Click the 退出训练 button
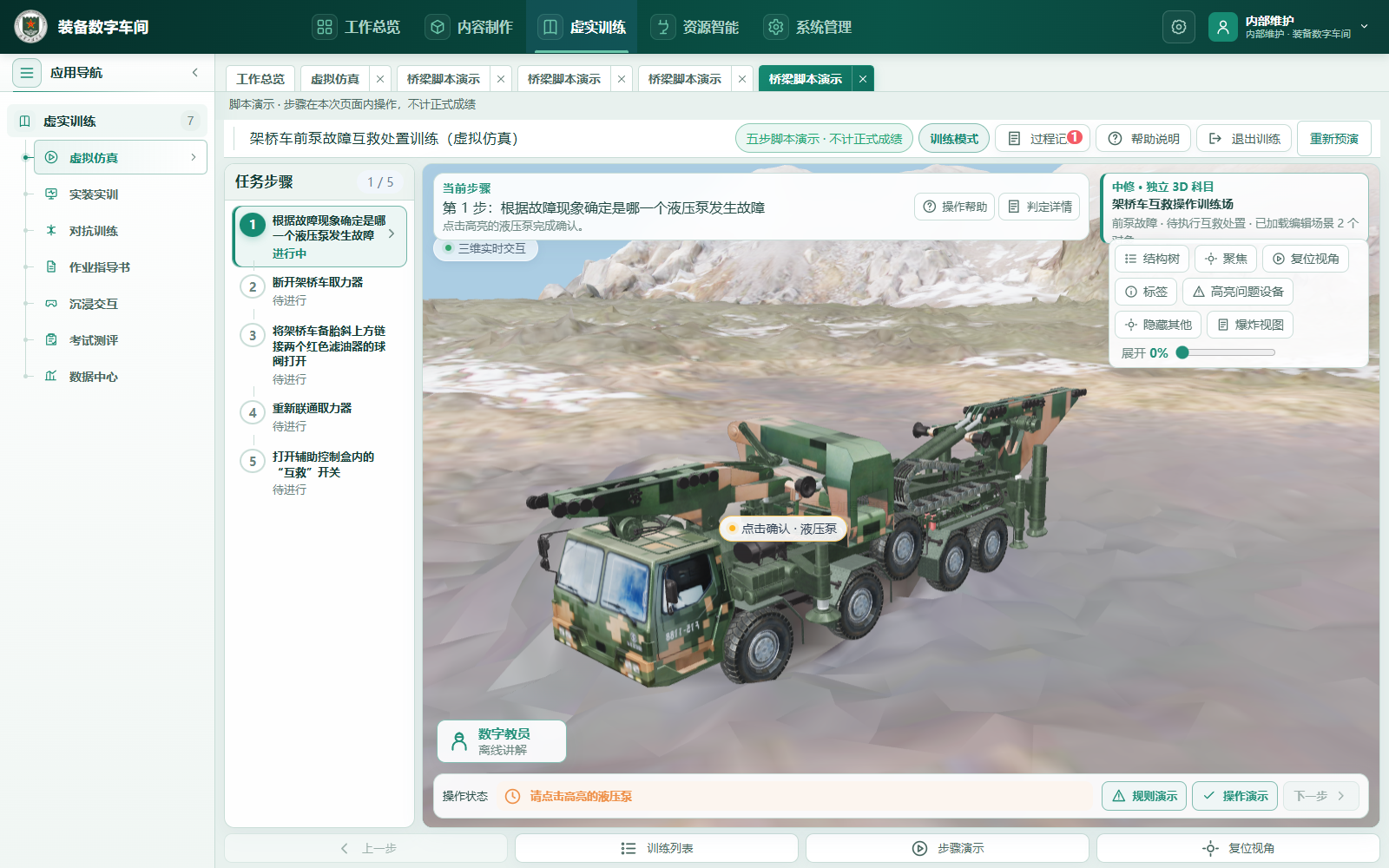Viewport: 1389px width, 868px height. point(1244,139)
